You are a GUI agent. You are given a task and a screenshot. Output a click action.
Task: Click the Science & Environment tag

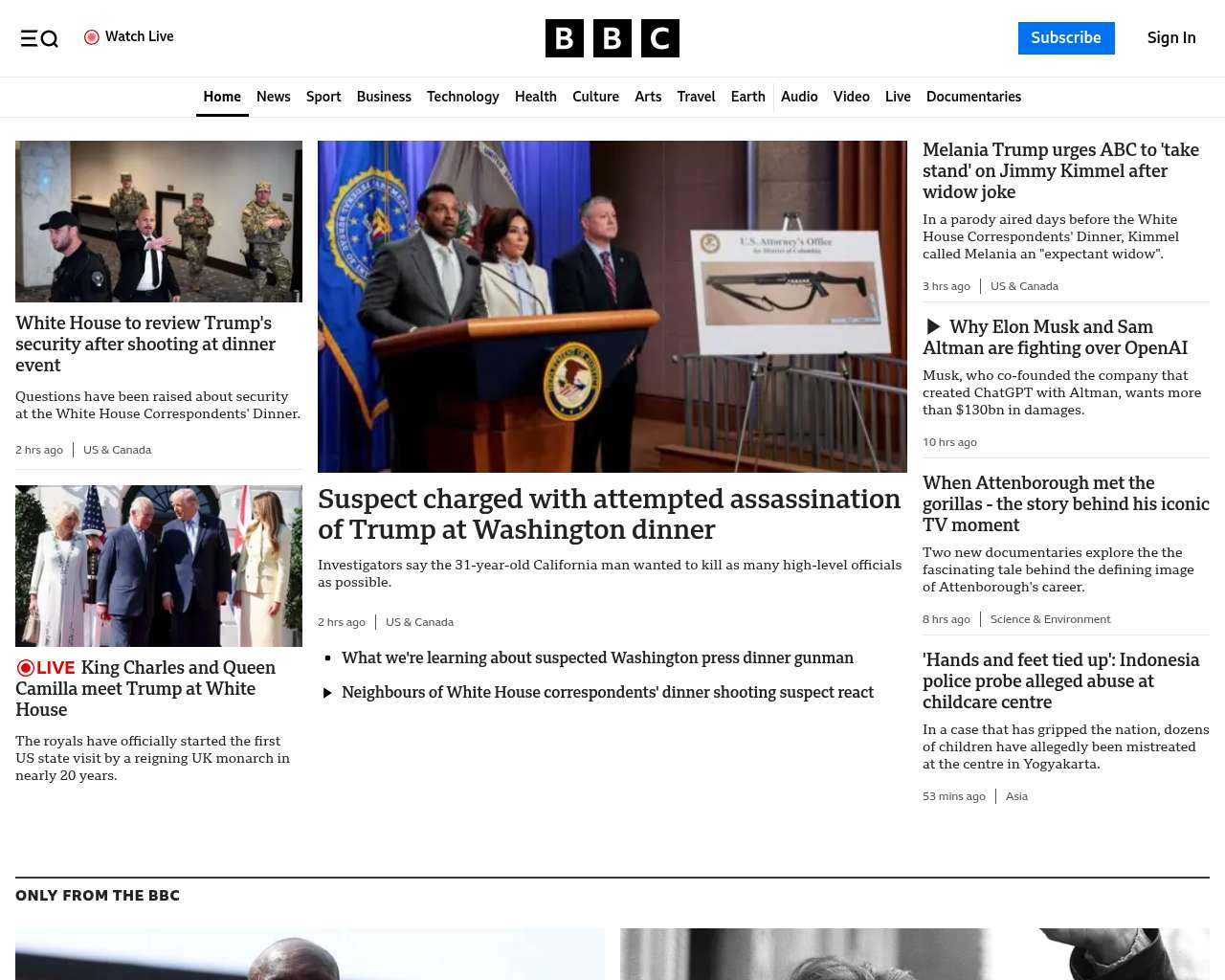coord(1050,619)
